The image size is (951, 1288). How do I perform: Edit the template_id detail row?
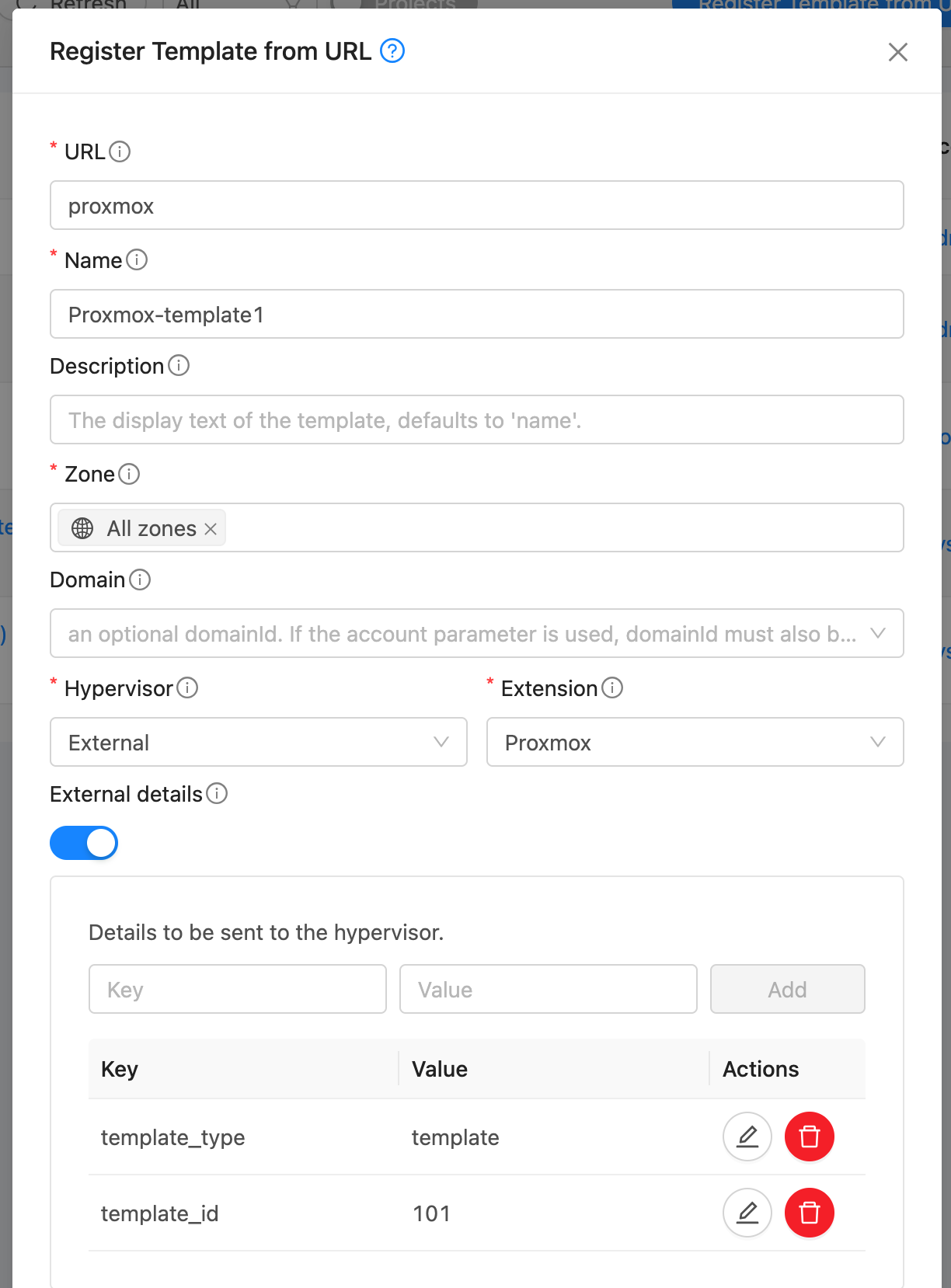pyautogui.click(x=747, y=1213)
